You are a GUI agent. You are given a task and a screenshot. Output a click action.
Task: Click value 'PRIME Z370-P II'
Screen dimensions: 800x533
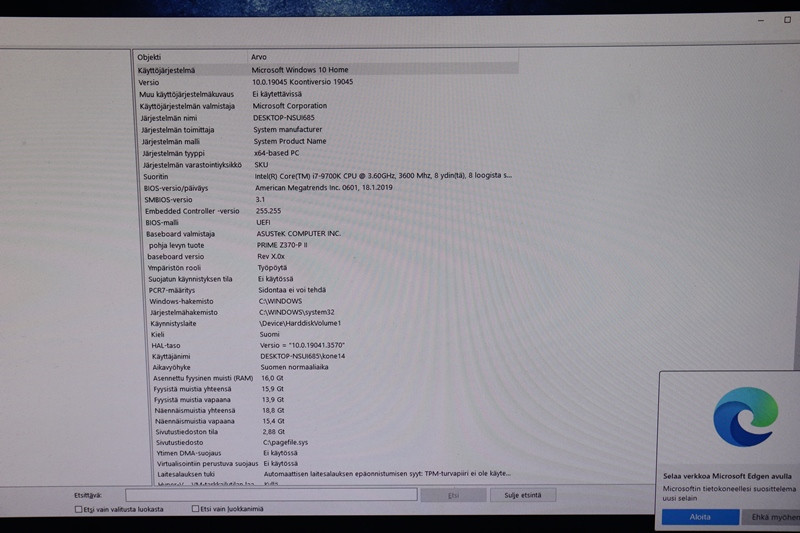point(282,245)
